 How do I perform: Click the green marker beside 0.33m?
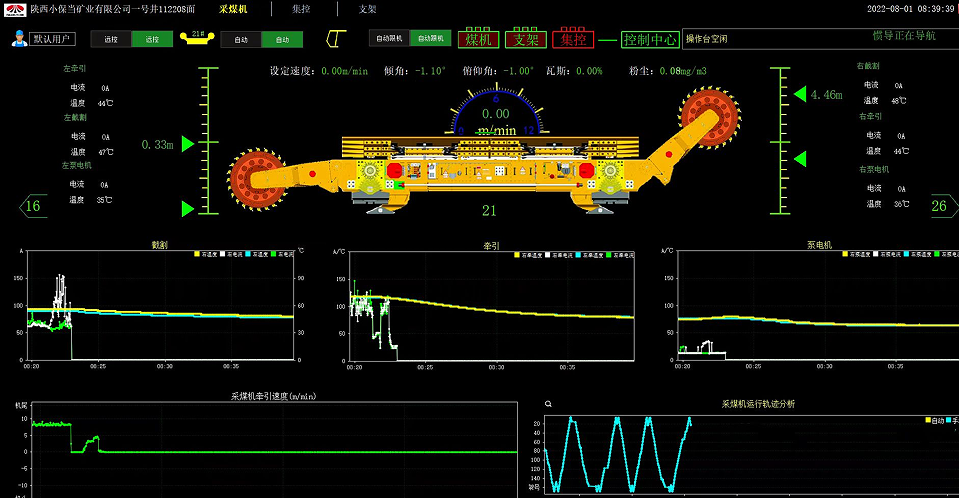coord(188,144)
